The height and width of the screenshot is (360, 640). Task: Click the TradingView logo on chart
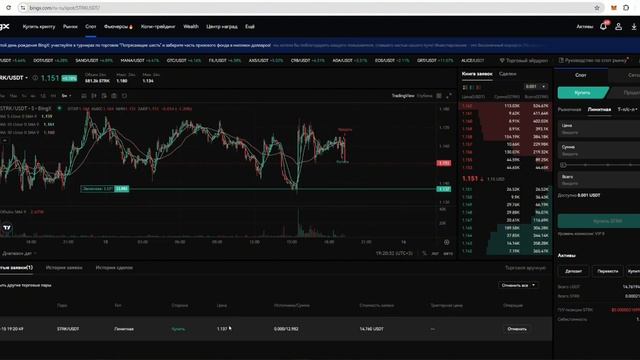coord(7,227)
